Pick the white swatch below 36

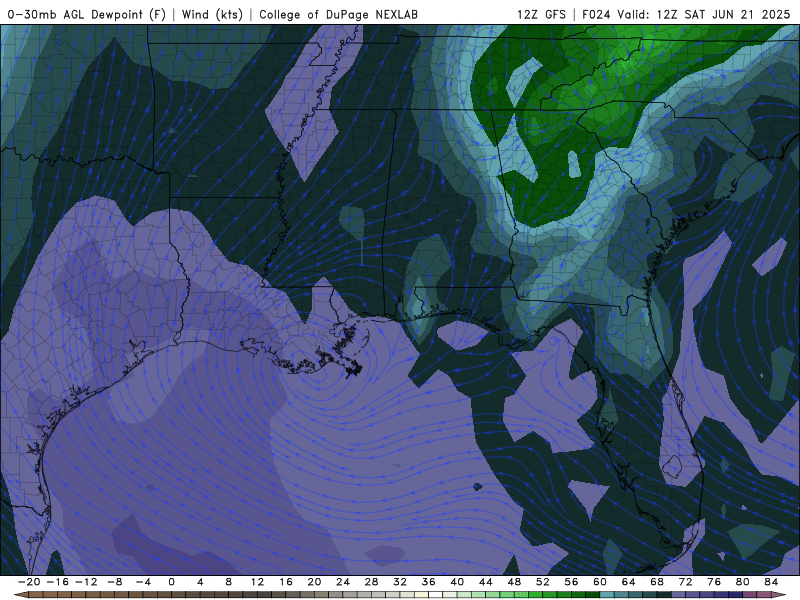click(x=436, y=594)
